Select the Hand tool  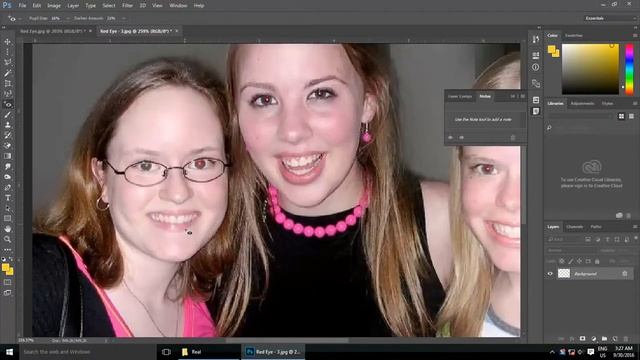[x=7, y=229]
